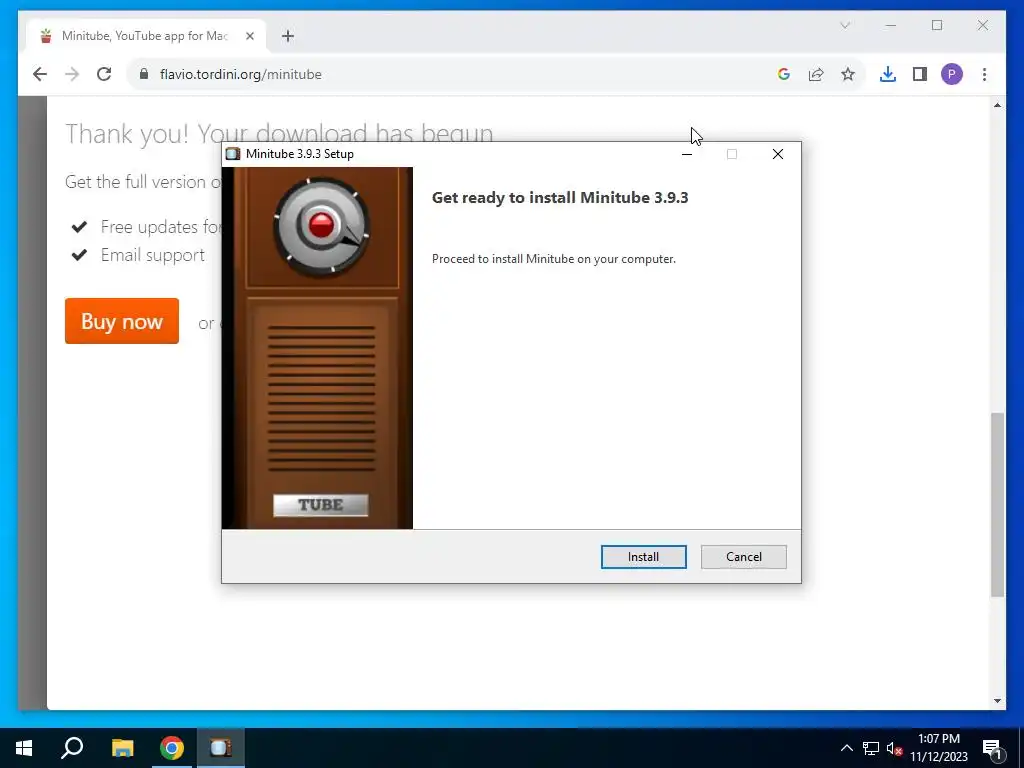Click the 'Email support' text

153,255
